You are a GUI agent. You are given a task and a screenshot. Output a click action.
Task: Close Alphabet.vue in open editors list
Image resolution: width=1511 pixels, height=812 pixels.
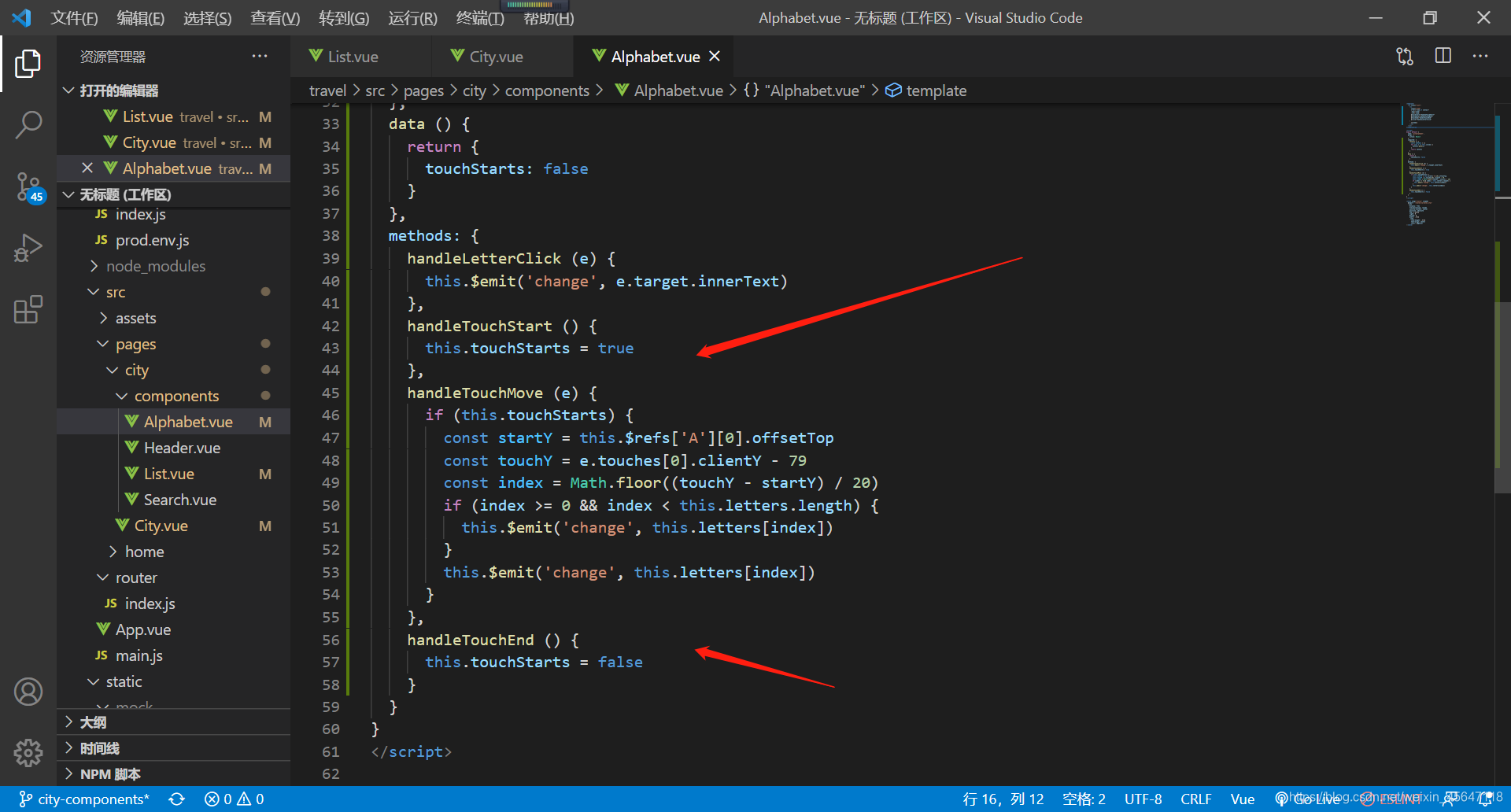[x=87, y=168]
